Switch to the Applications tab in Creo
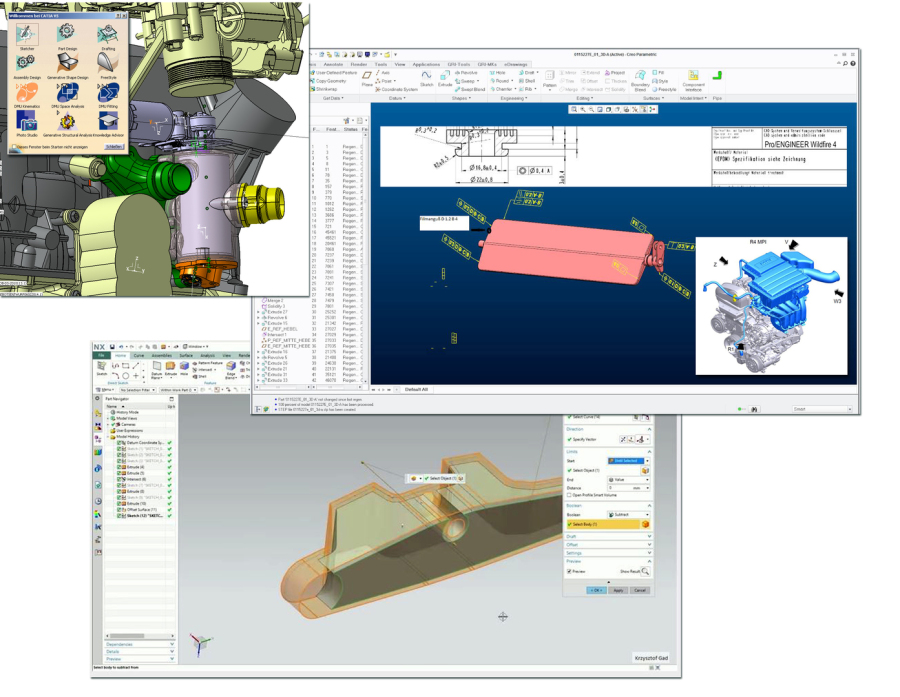The image size is (900, 697). click(x=426, y=64)
